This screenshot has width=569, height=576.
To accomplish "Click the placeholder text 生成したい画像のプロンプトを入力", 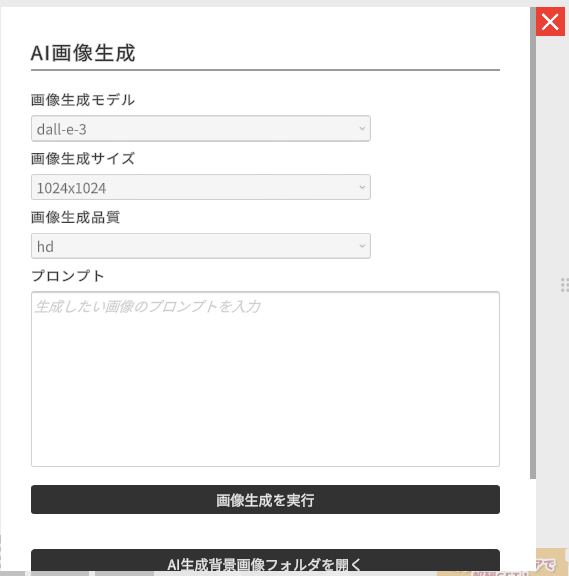I will (148, 306).
